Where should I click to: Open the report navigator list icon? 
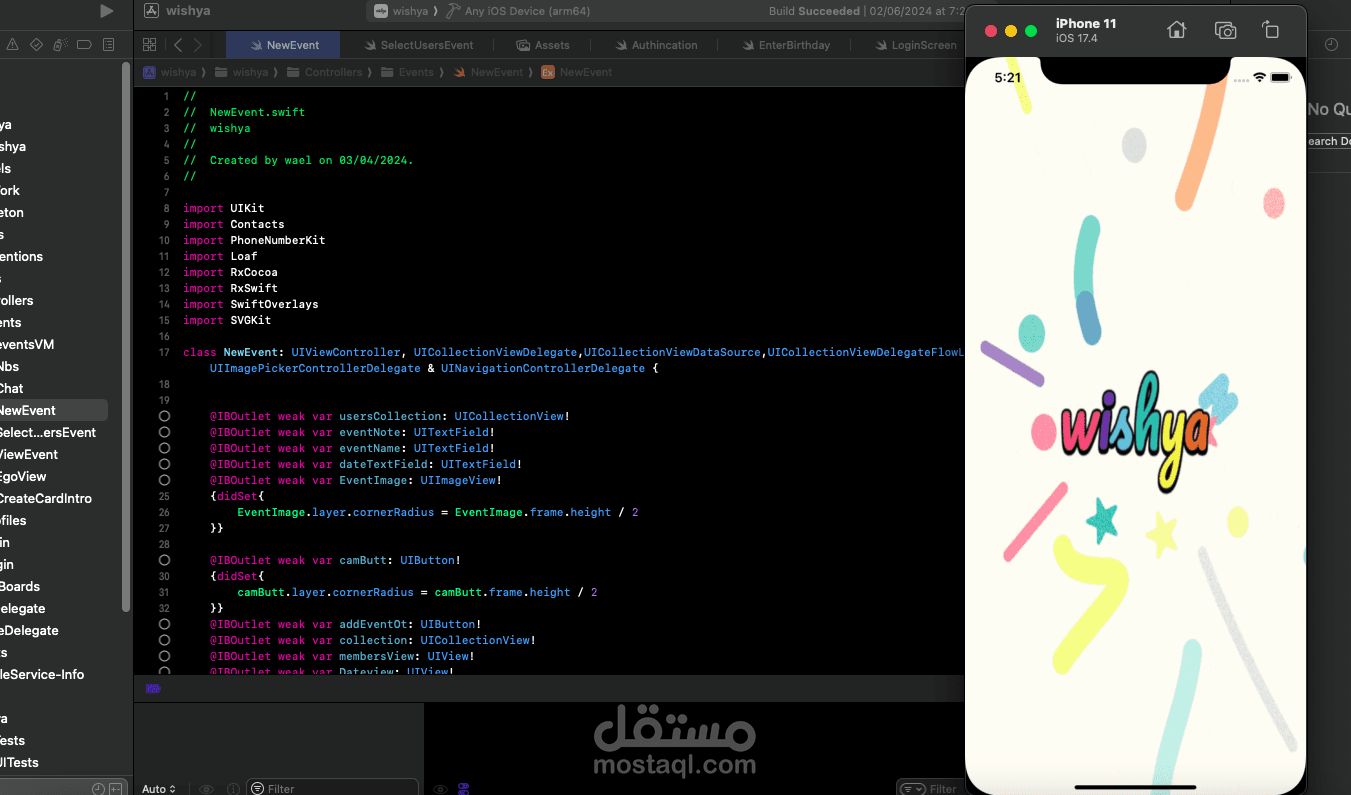click(x=108, y=44)
